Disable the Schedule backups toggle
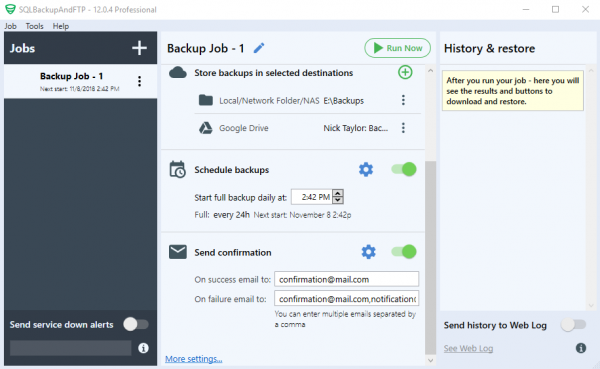Screen dimensions: 600x369 pos(404,169)
